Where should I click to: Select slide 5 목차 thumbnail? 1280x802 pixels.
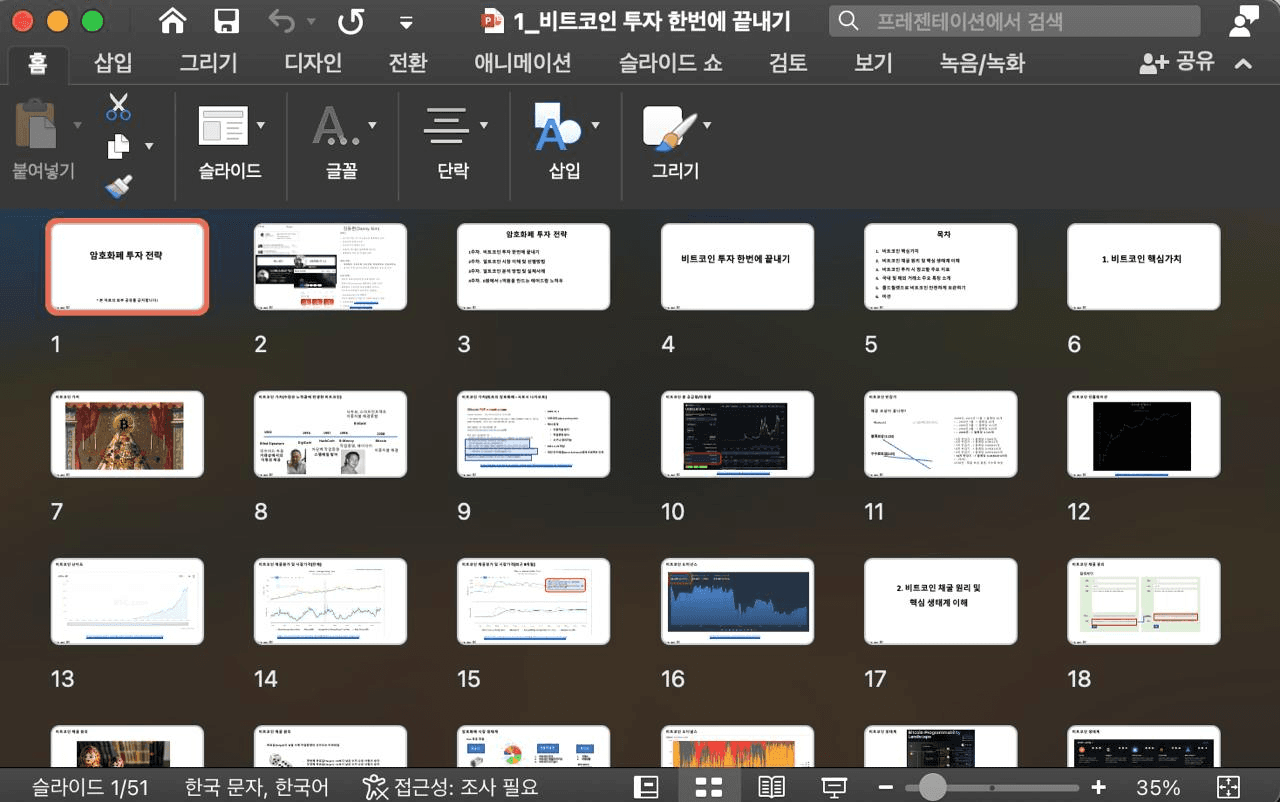point(941,266)
